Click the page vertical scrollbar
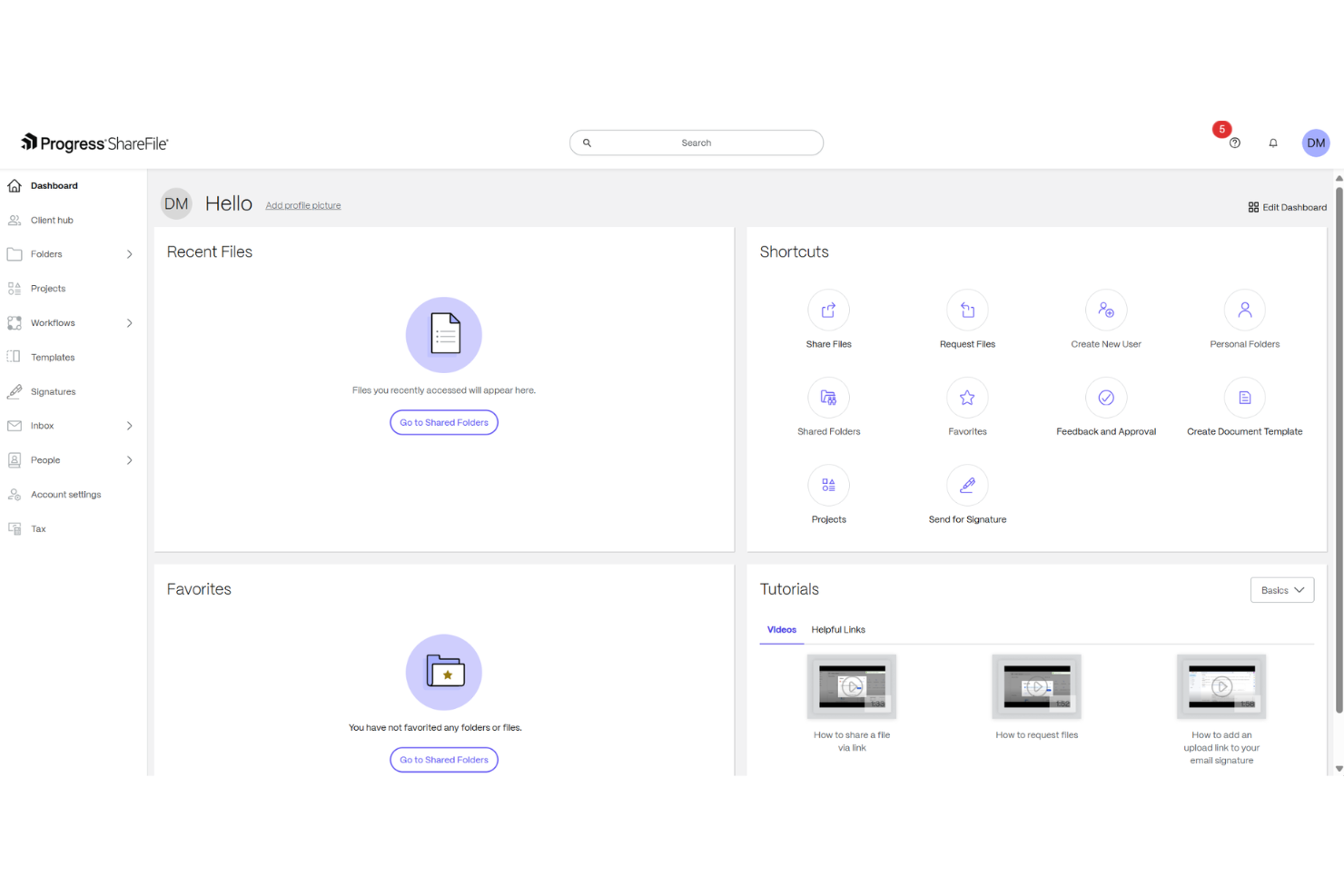 1339,449
